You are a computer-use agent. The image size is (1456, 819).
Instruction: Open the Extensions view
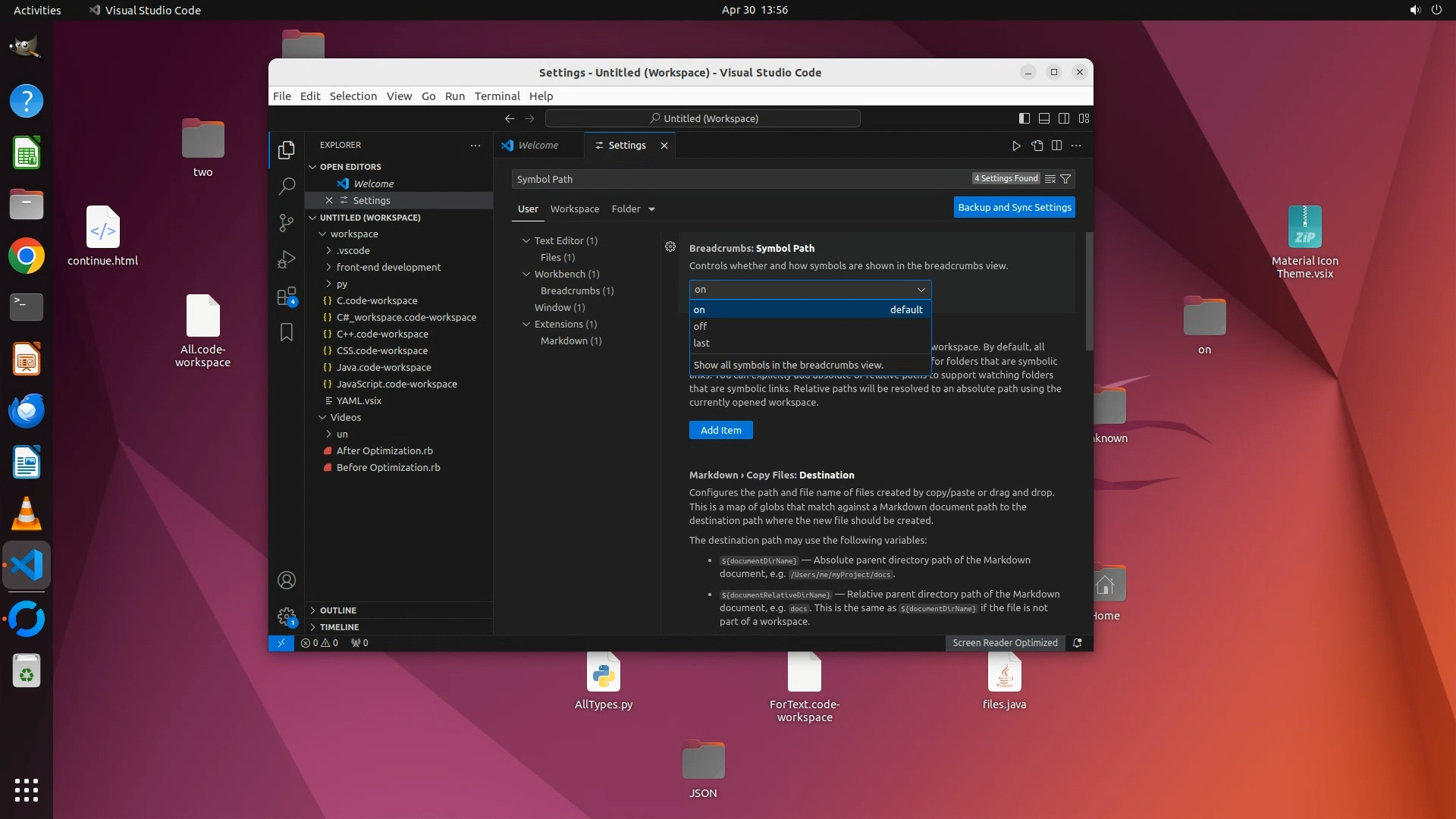click(287, 297)
